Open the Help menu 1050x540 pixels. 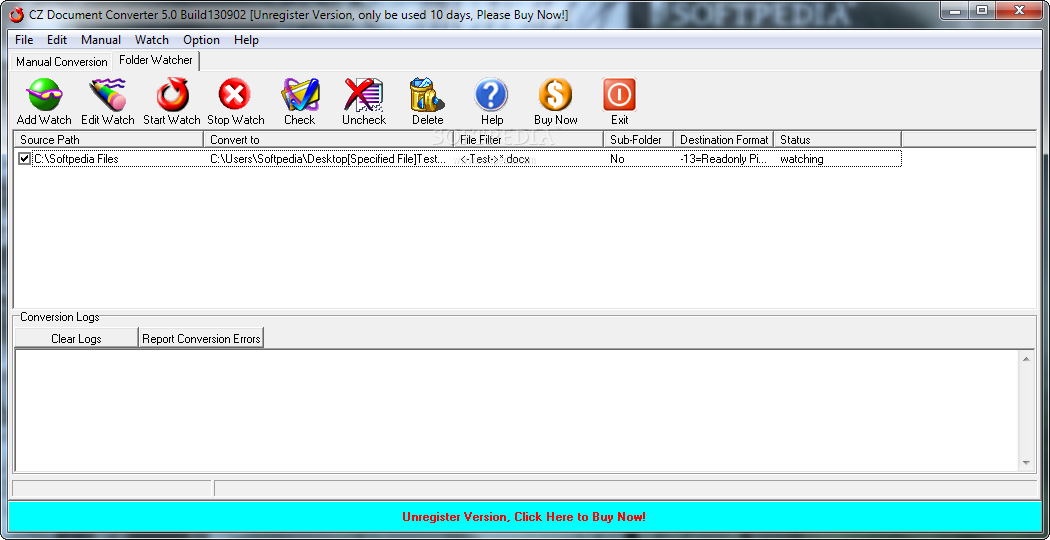(x=246, y=40)
